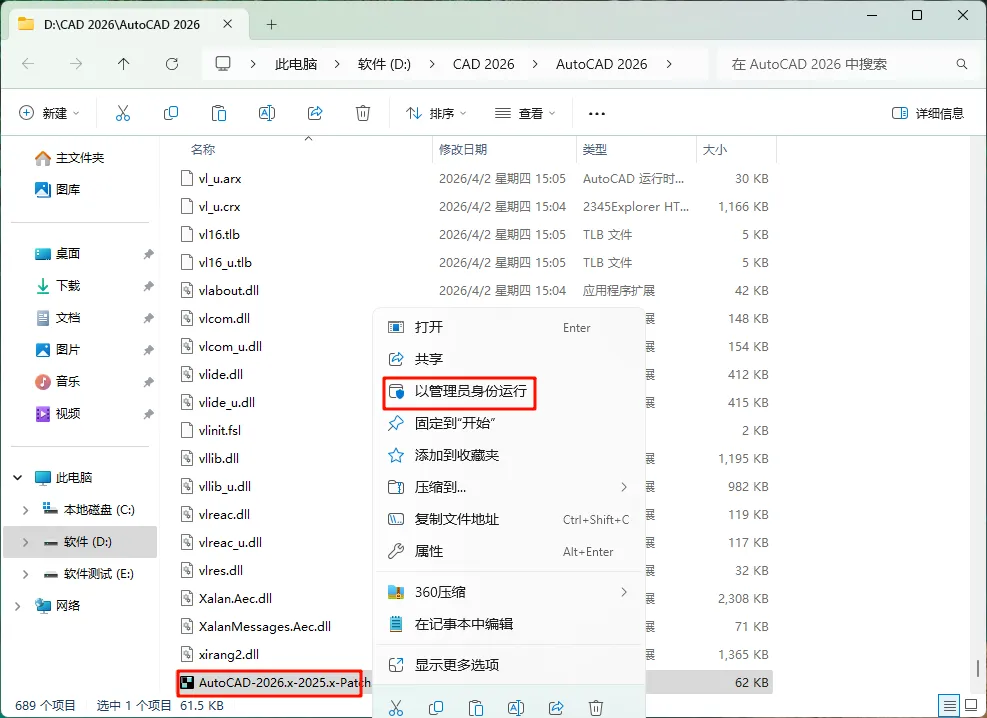Open the 新建 dropdown
987x718 pixels.
[49, 113]
